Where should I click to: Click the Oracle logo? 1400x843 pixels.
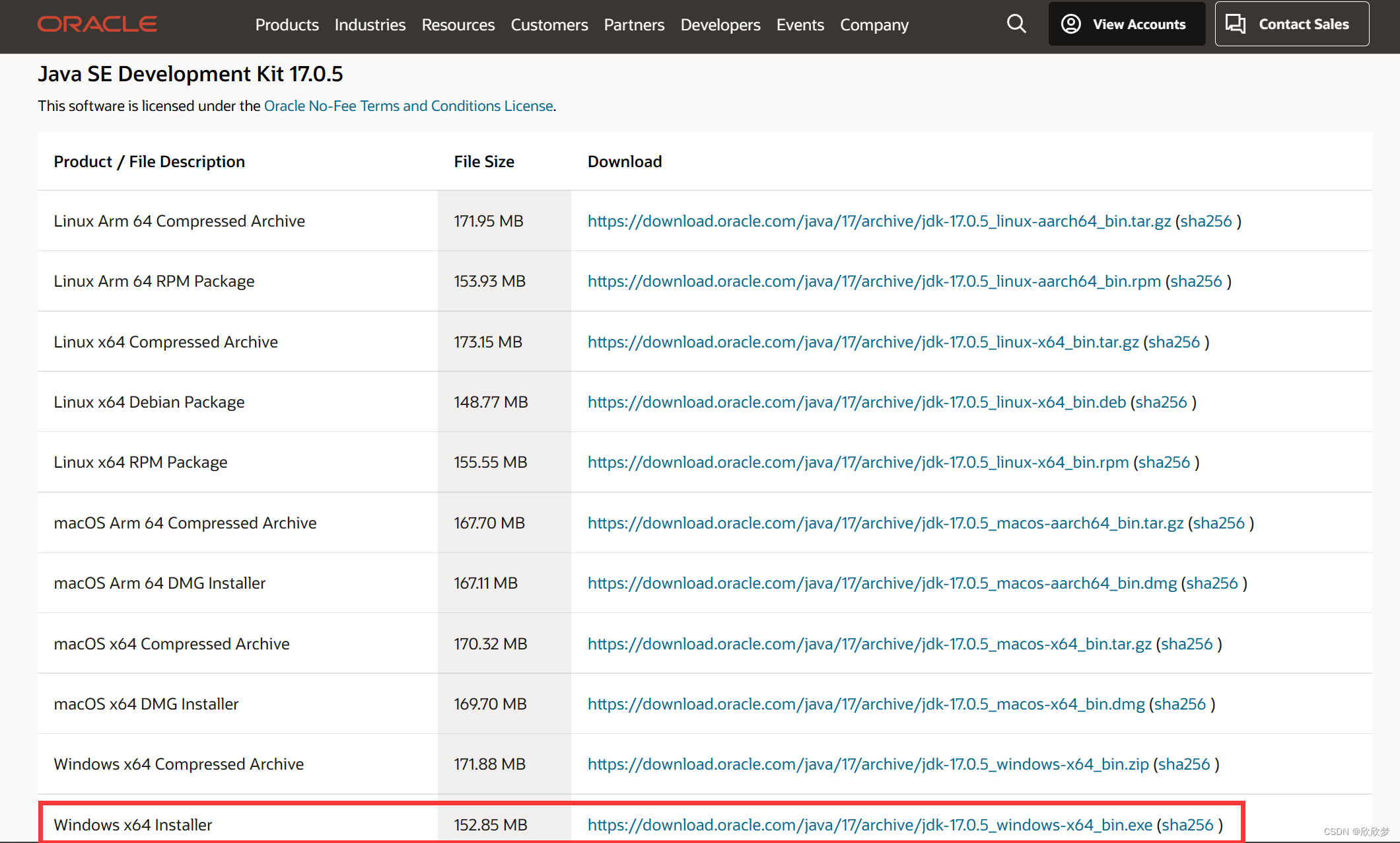(97, 24)
